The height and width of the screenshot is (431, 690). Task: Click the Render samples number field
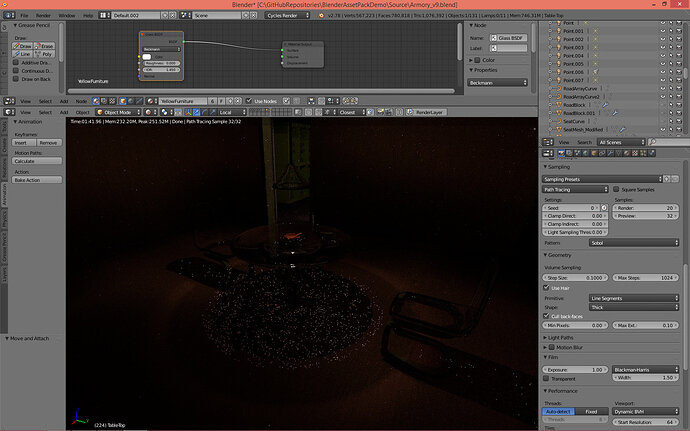coord(646,208)
